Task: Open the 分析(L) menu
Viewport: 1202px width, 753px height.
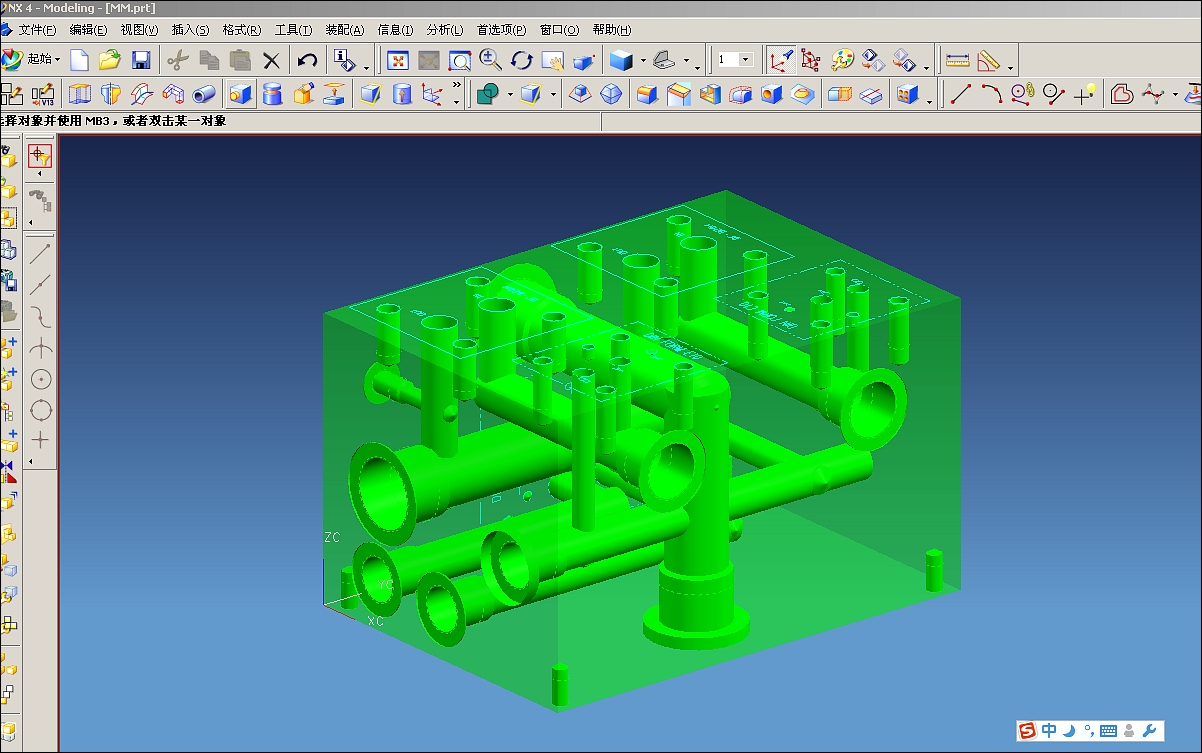Action: (x=445, y=30)
